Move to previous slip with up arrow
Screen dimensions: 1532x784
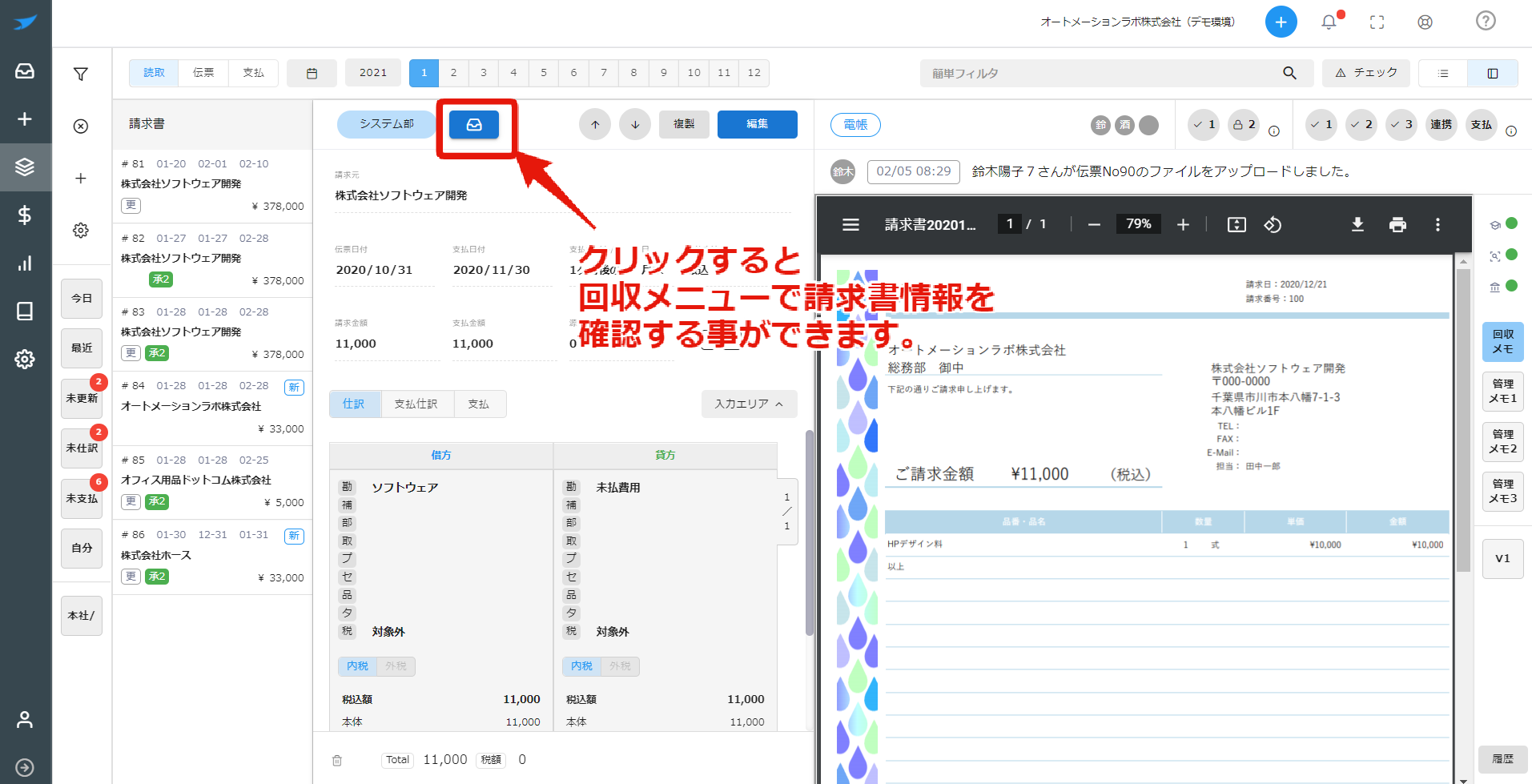(595, 124)
